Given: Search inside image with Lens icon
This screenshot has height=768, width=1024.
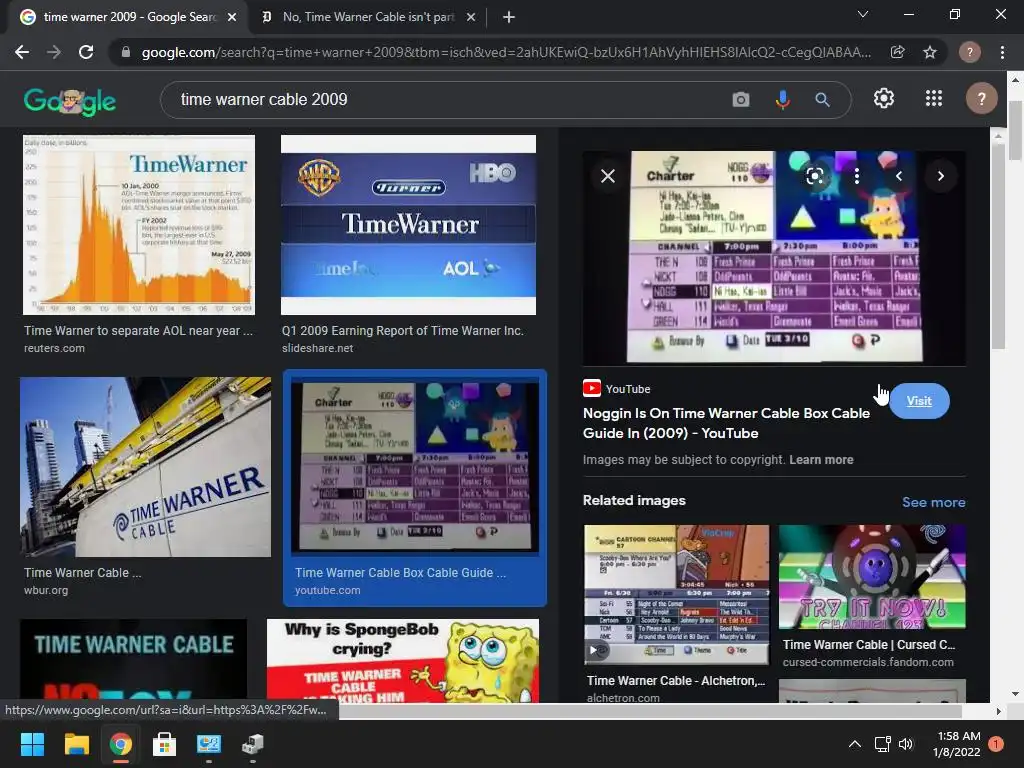Looking at the screenshot, I should tap(814, 176).
